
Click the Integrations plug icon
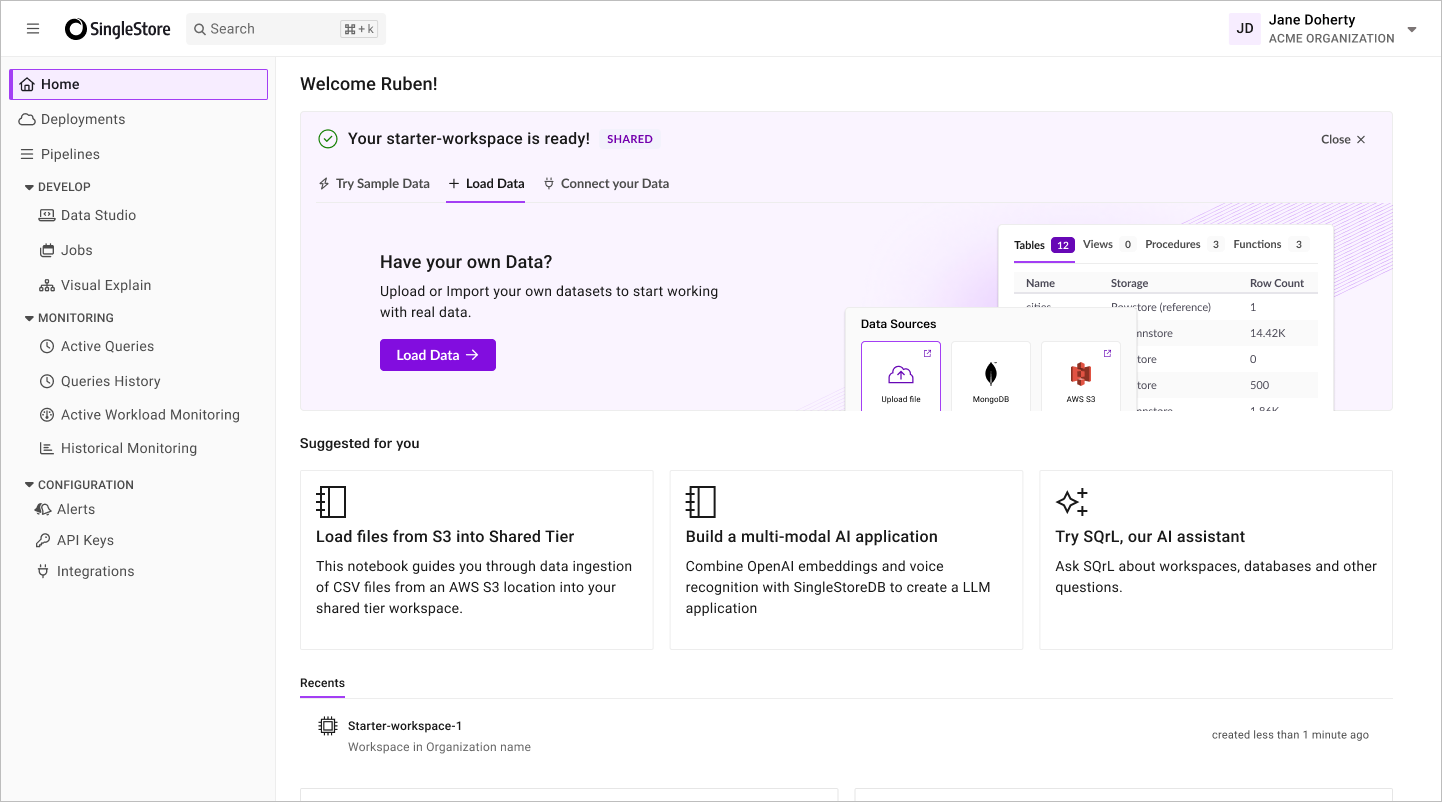click(43, 571)
